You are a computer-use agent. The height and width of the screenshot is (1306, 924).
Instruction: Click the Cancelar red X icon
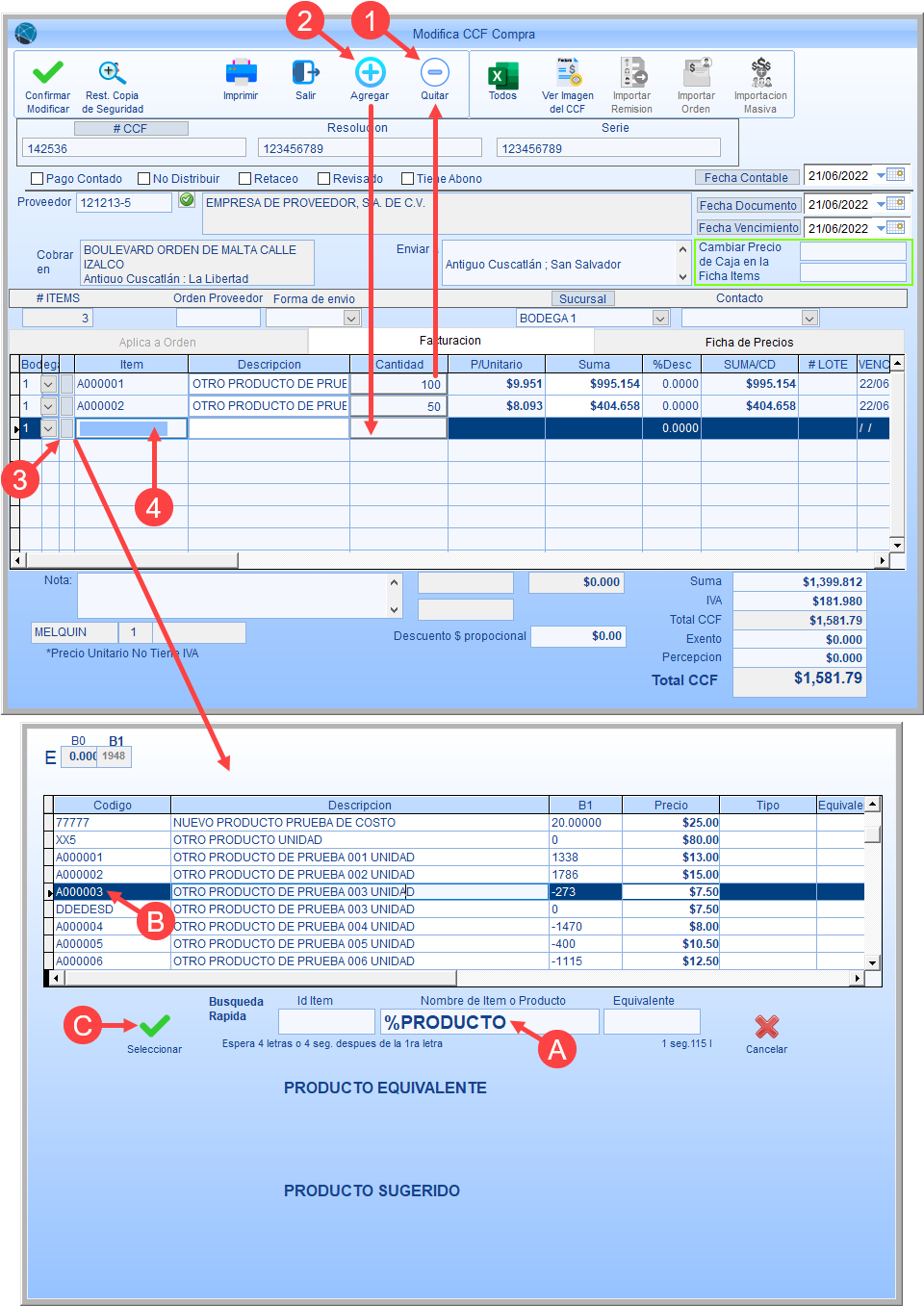point(767,1027)
